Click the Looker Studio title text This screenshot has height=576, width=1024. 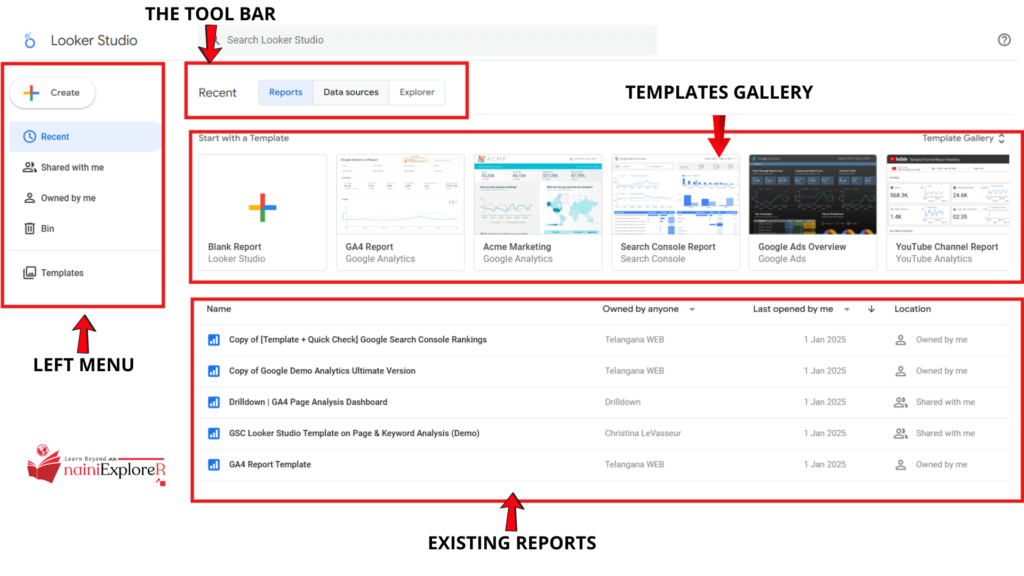click(94, 40)
